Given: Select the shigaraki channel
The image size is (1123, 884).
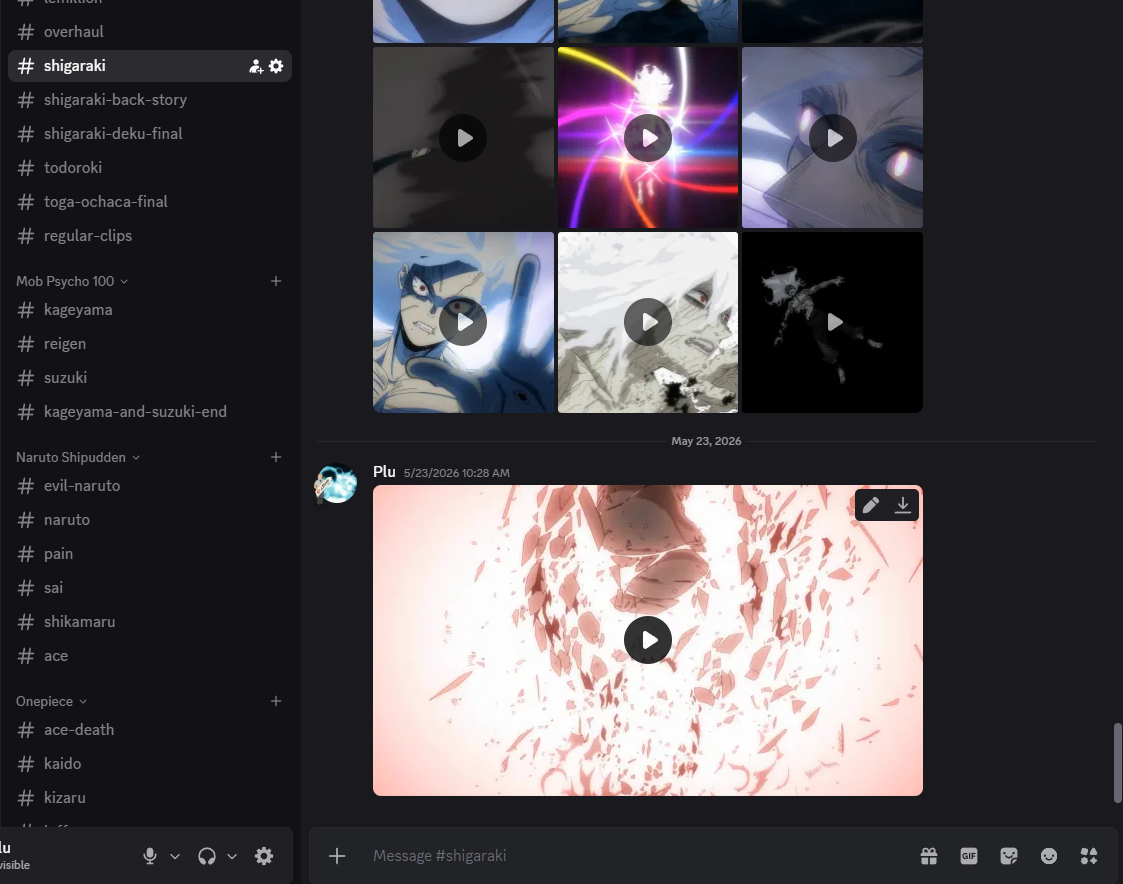Looking at the screenshot, I should (150, 66).
